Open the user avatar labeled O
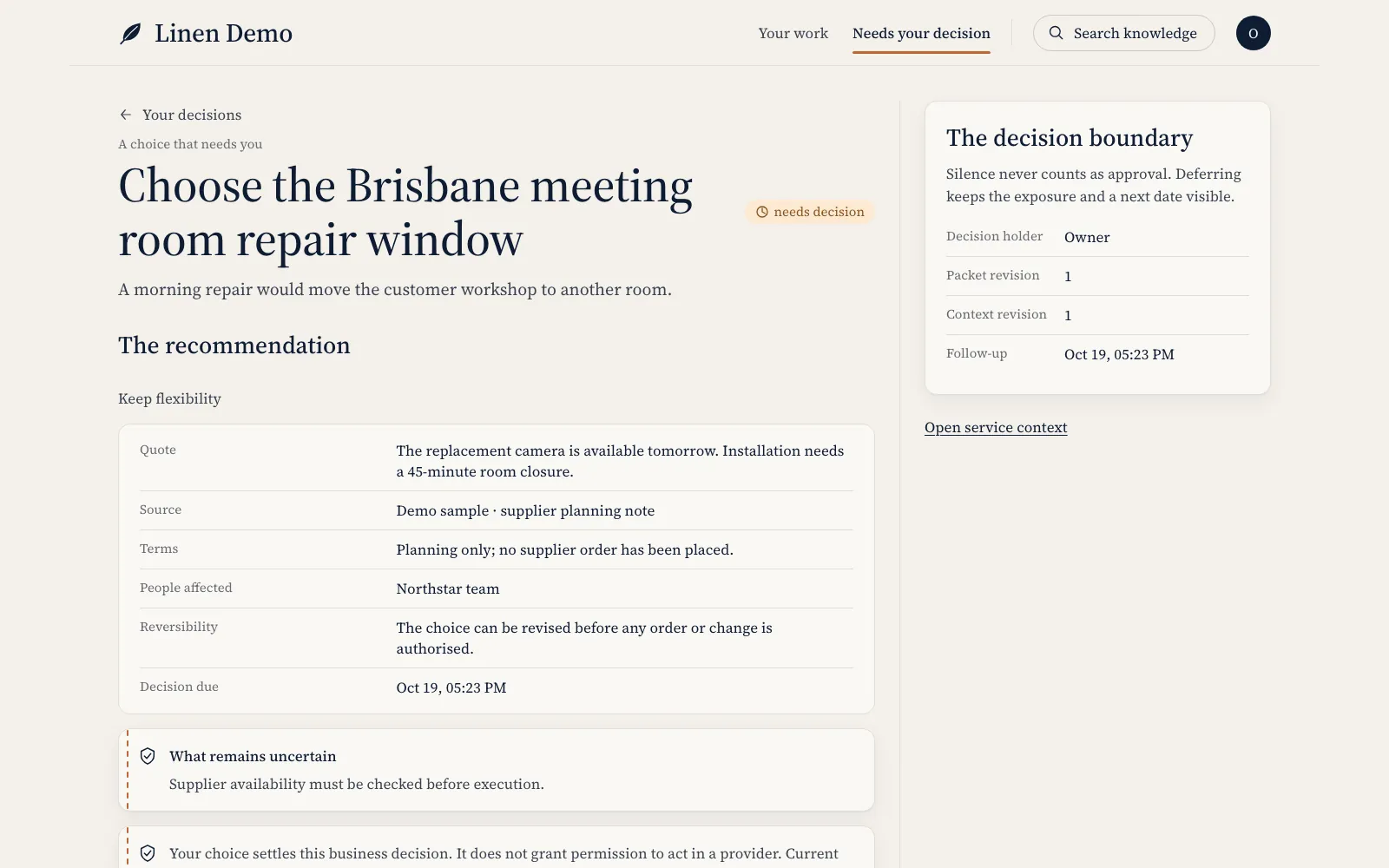The image size is (1389, 868). coord(1253,33)
